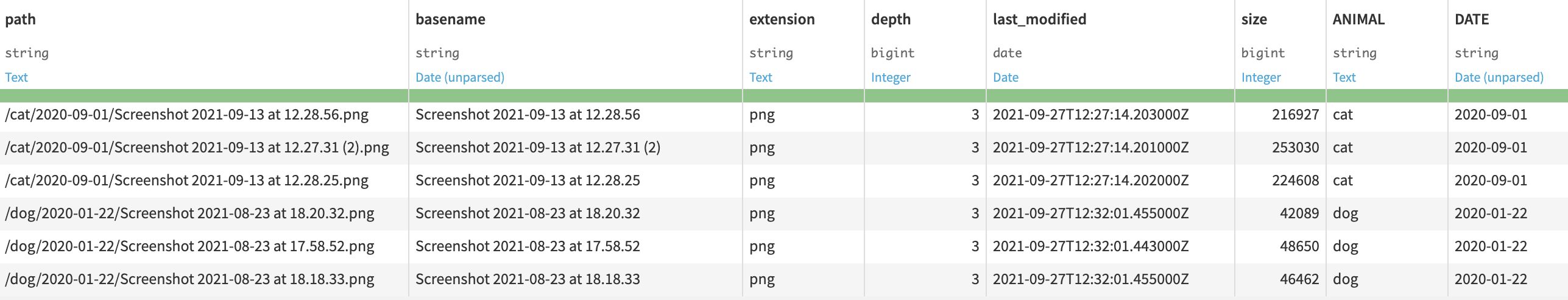The height and width of the screenshot is (300, 1568).
Task: Click the Integer meaning under size
Action: point(1261,77)
